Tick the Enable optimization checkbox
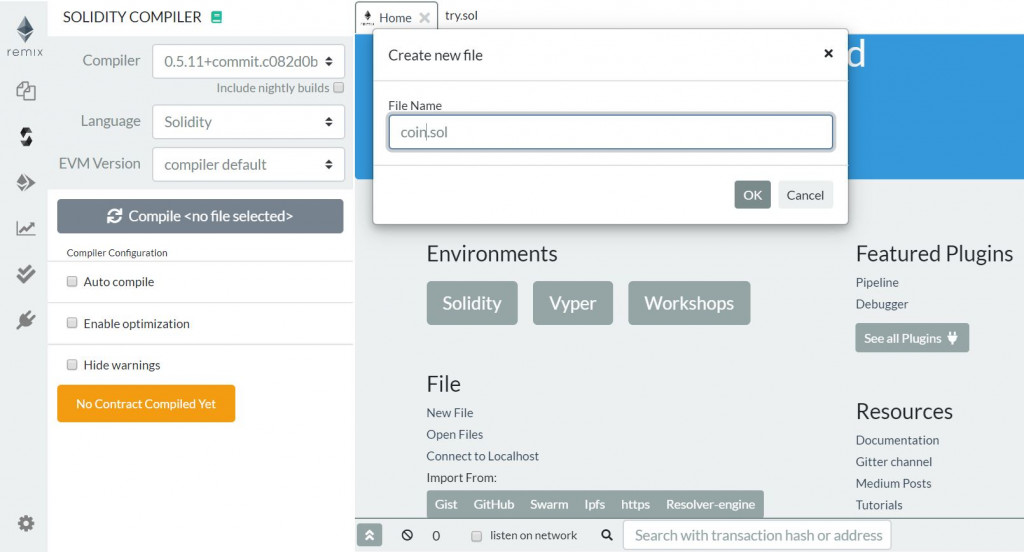 (72, 323)
